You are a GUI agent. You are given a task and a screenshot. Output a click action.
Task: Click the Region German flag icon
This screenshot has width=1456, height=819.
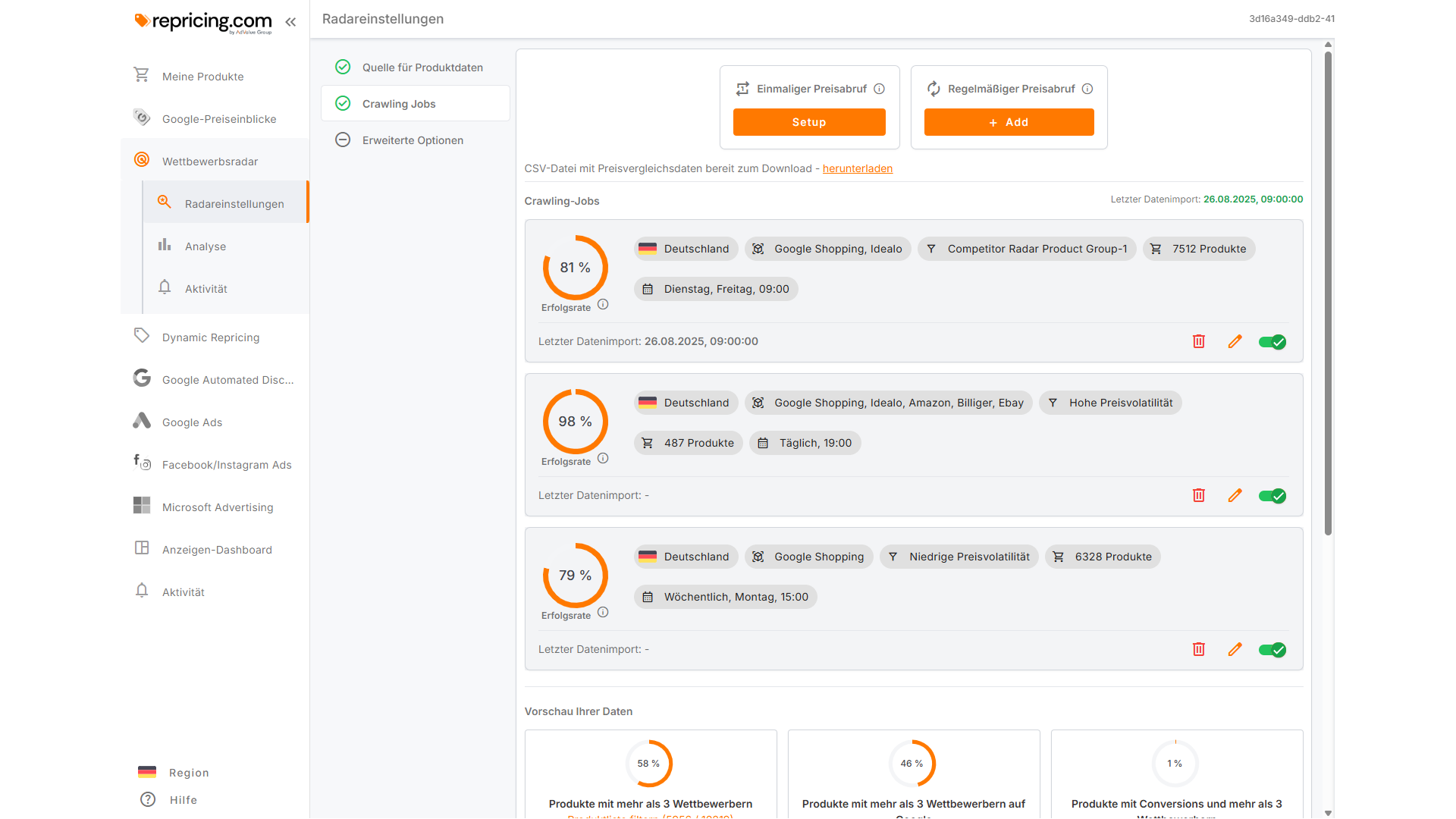click(147, 772)
